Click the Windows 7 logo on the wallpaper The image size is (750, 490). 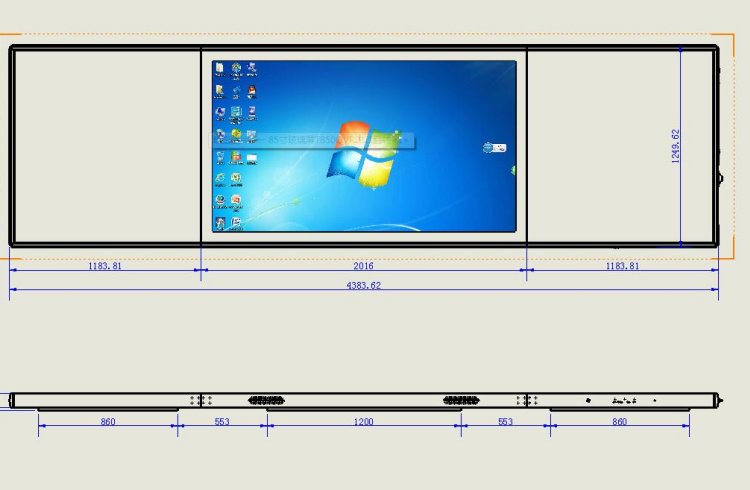[365, 155]
